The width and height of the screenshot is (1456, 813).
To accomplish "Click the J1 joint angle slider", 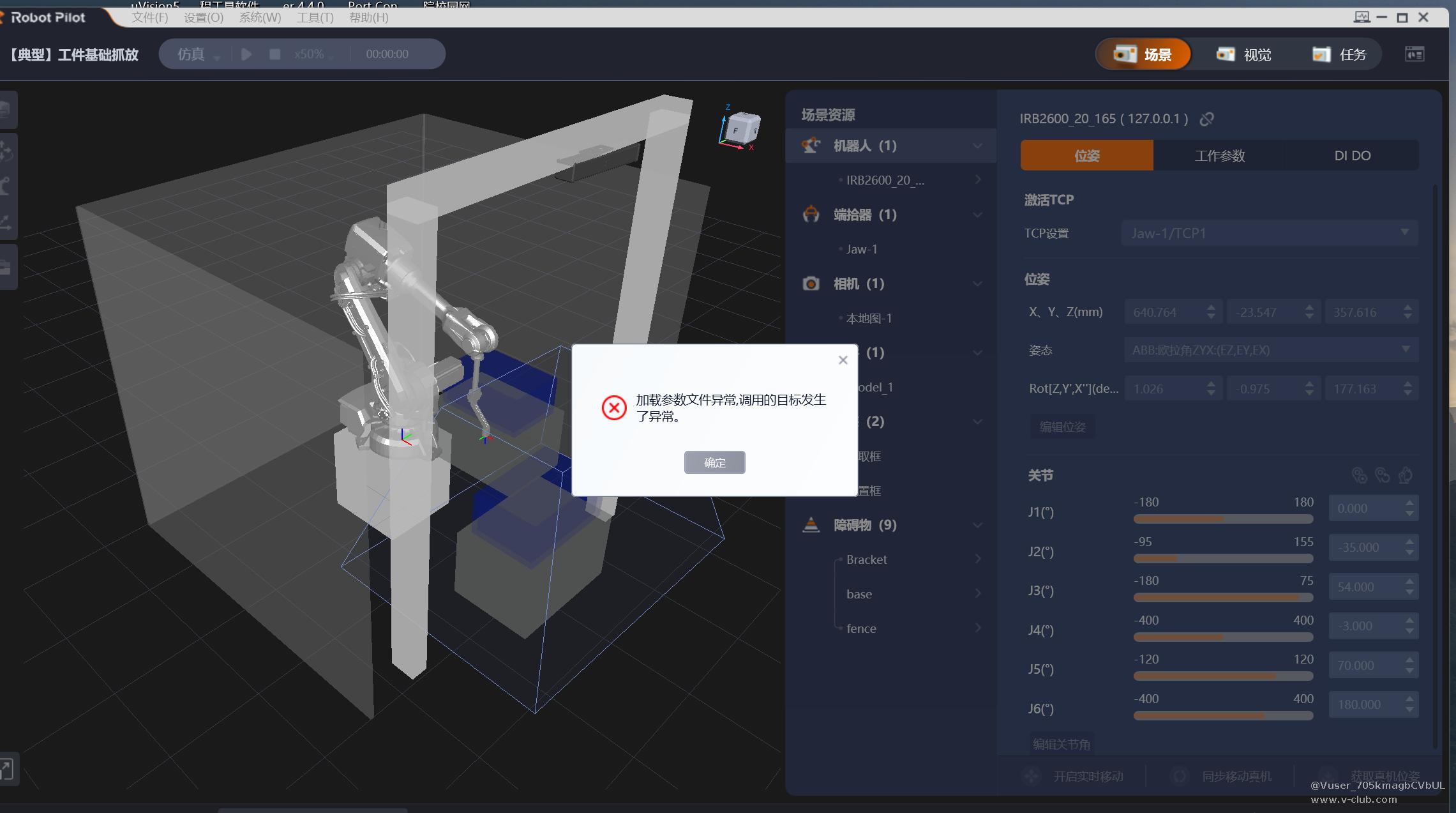I will coord(1222,519).
